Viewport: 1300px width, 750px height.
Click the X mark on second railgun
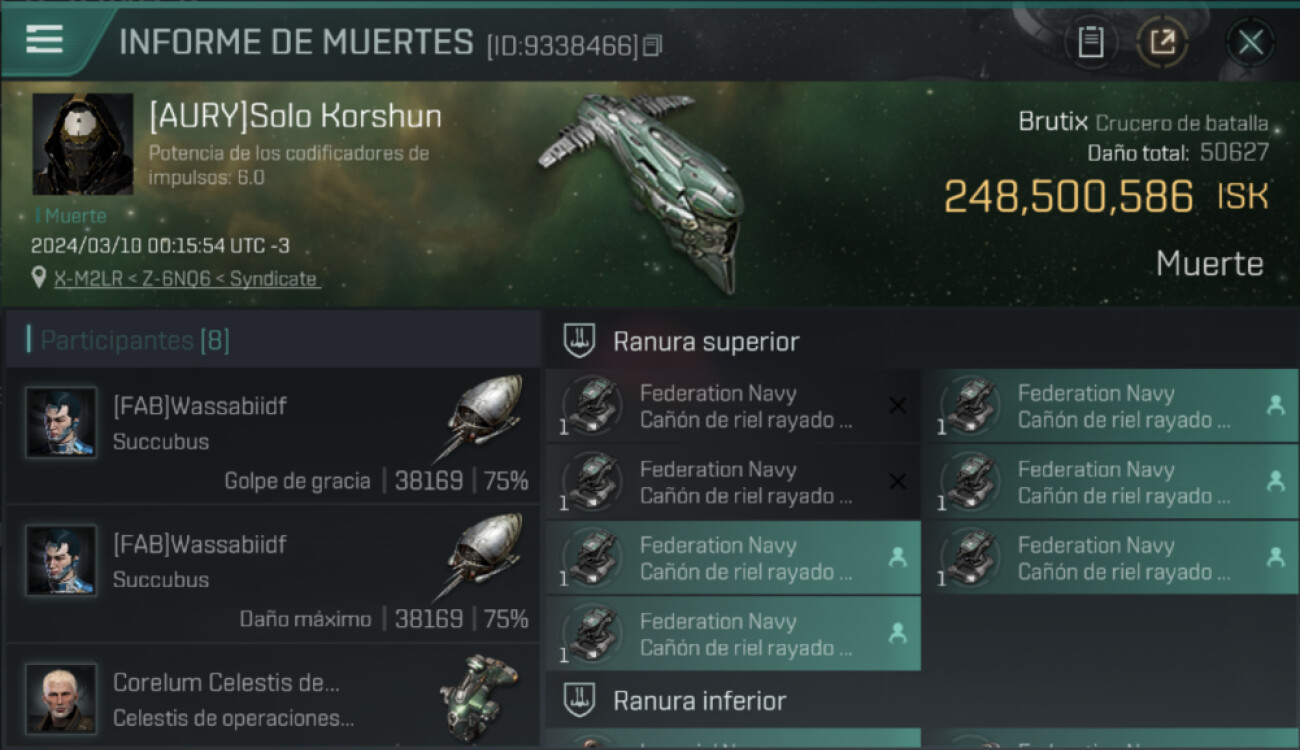tap(897, 482)
